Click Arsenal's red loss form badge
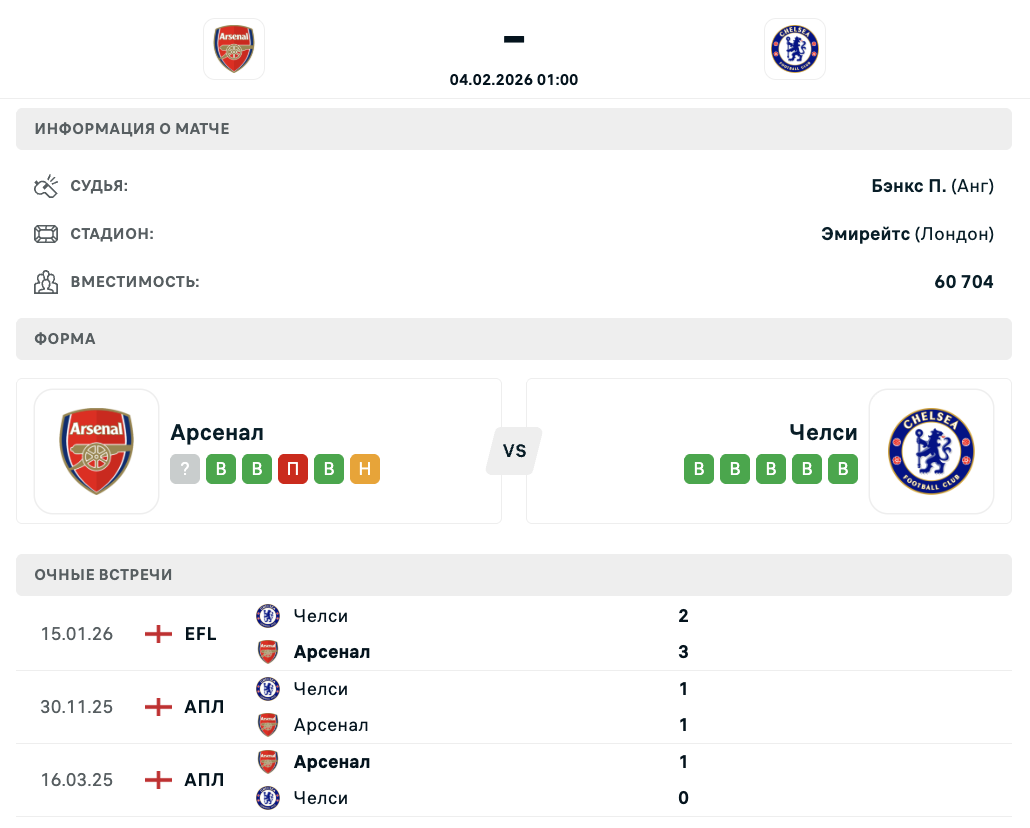The height and width of the screenshot is (828, 1030). click(x=293, y=469)
